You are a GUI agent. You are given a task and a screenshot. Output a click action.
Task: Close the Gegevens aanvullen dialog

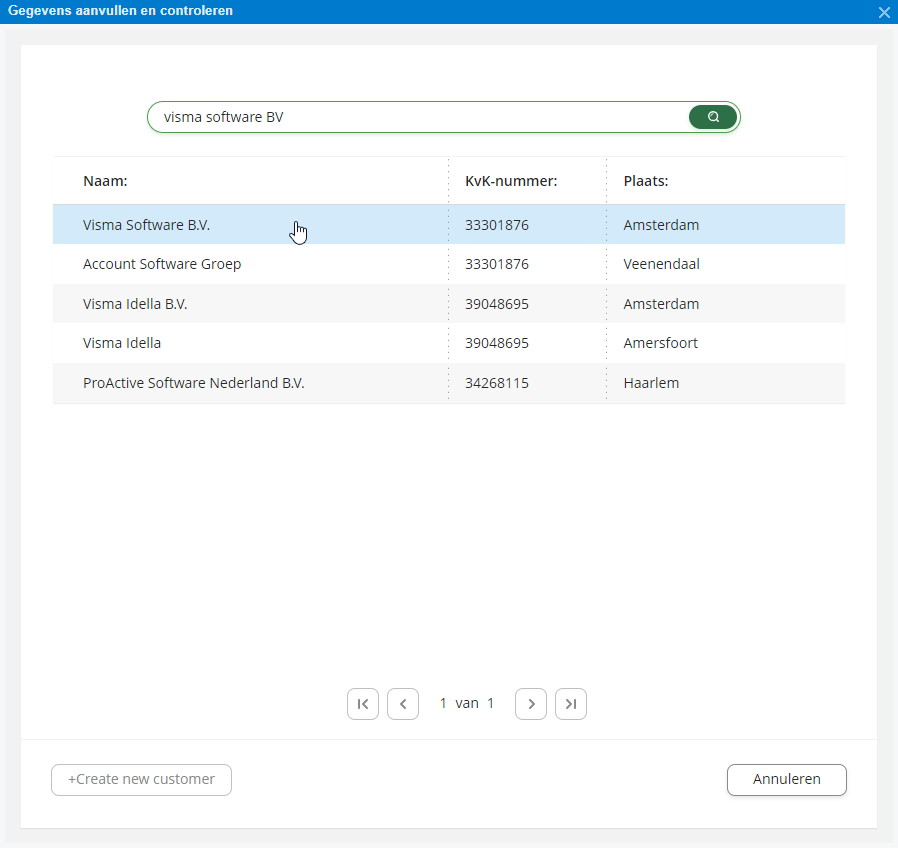884,12
